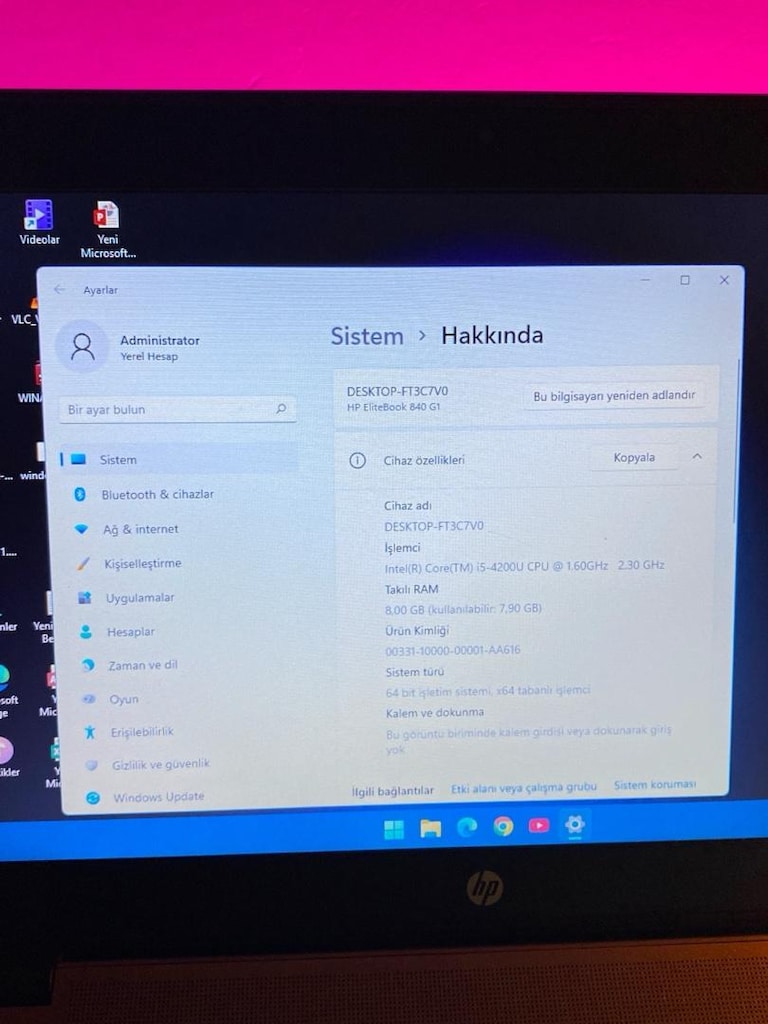The height and width of the screenshot is (1024, 768).
Task: Click the Wi-Fi icon beside Ağ & internet
Action: point(81,529)
